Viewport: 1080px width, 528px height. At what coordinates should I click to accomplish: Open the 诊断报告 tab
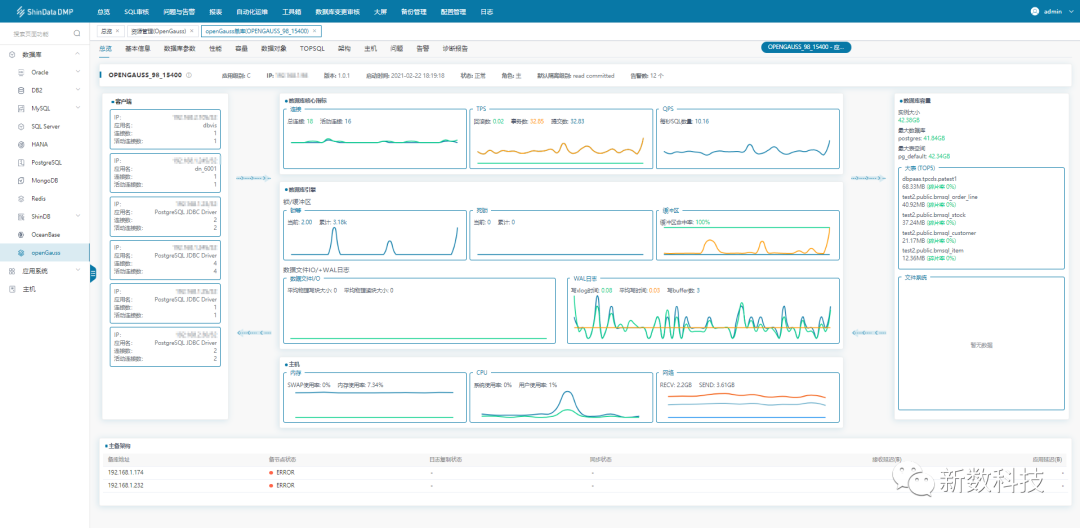click(x=455, y=48)
